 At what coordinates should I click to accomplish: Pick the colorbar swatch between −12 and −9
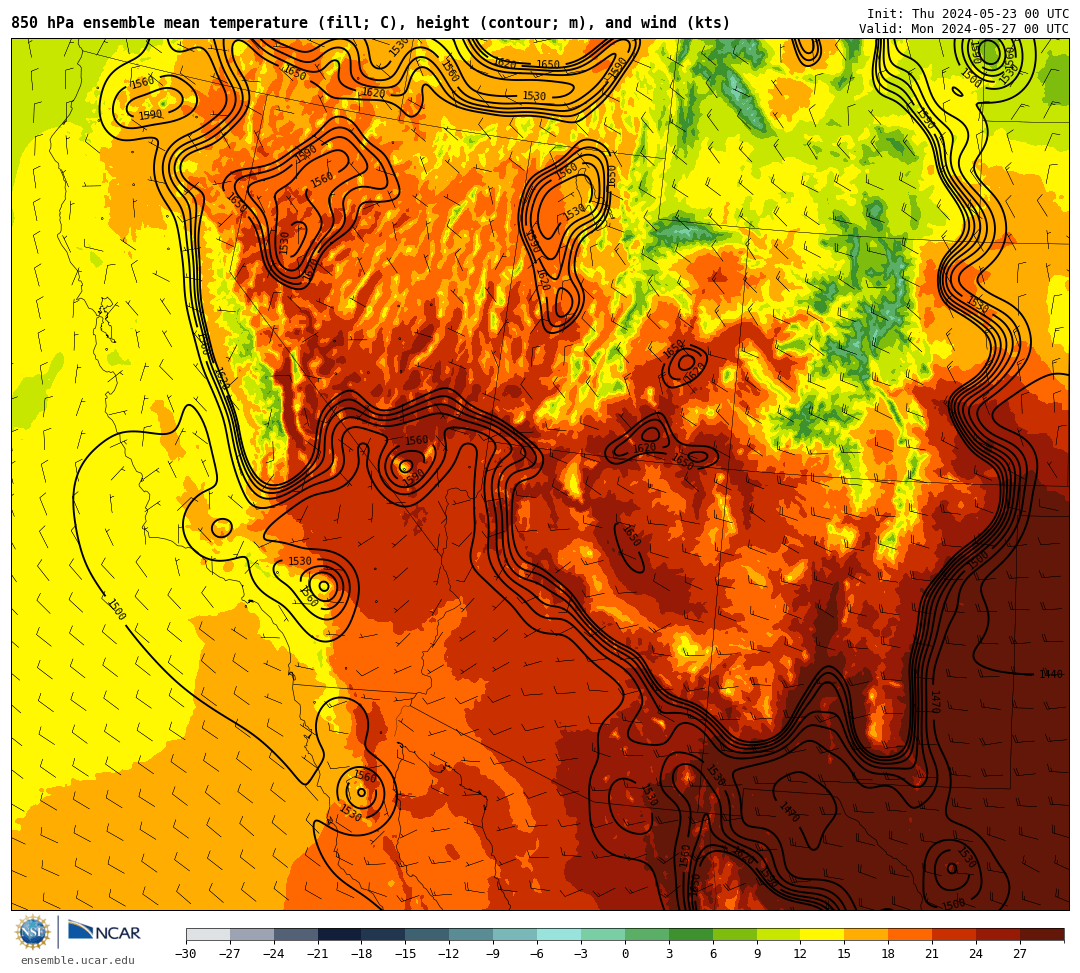point(472,934)
